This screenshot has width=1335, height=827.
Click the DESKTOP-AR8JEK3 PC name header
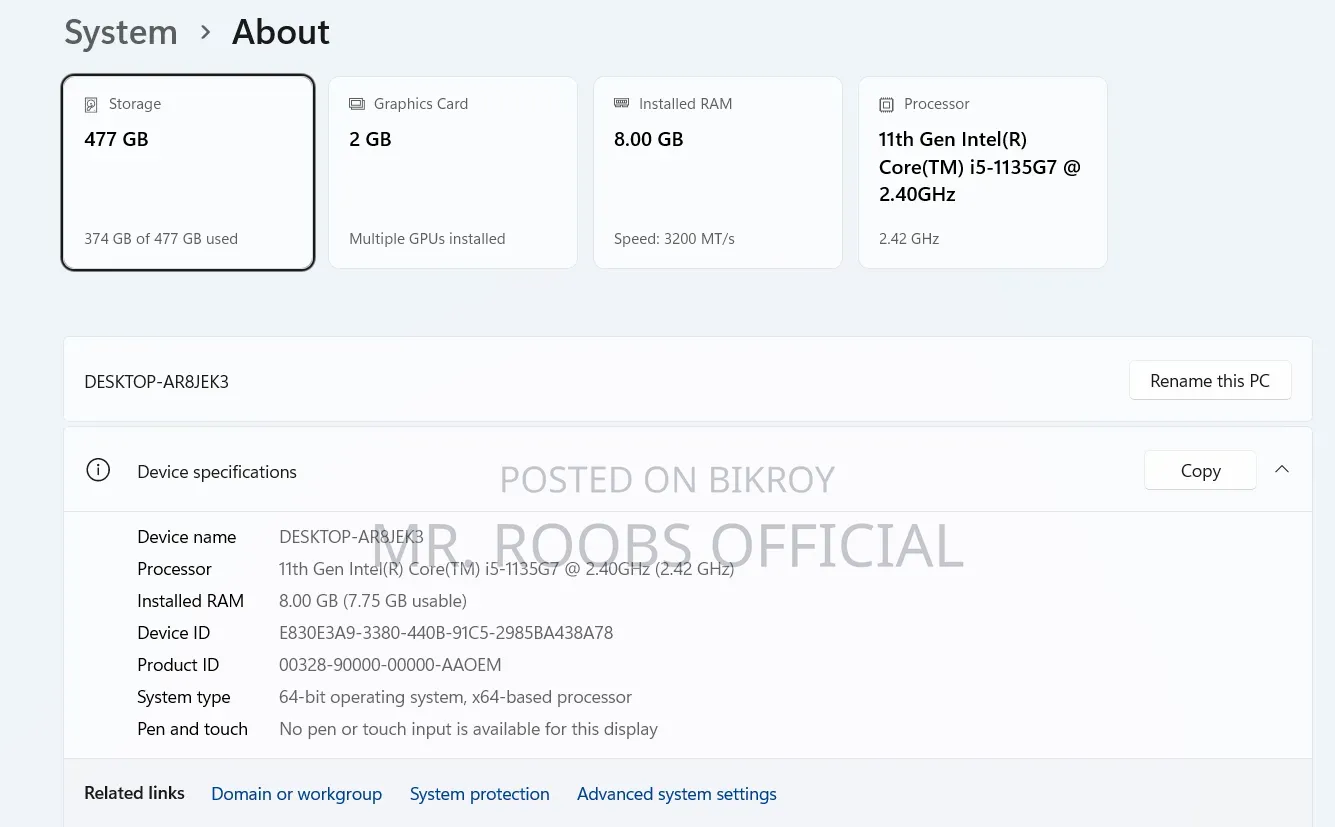(x=156, y=382)
